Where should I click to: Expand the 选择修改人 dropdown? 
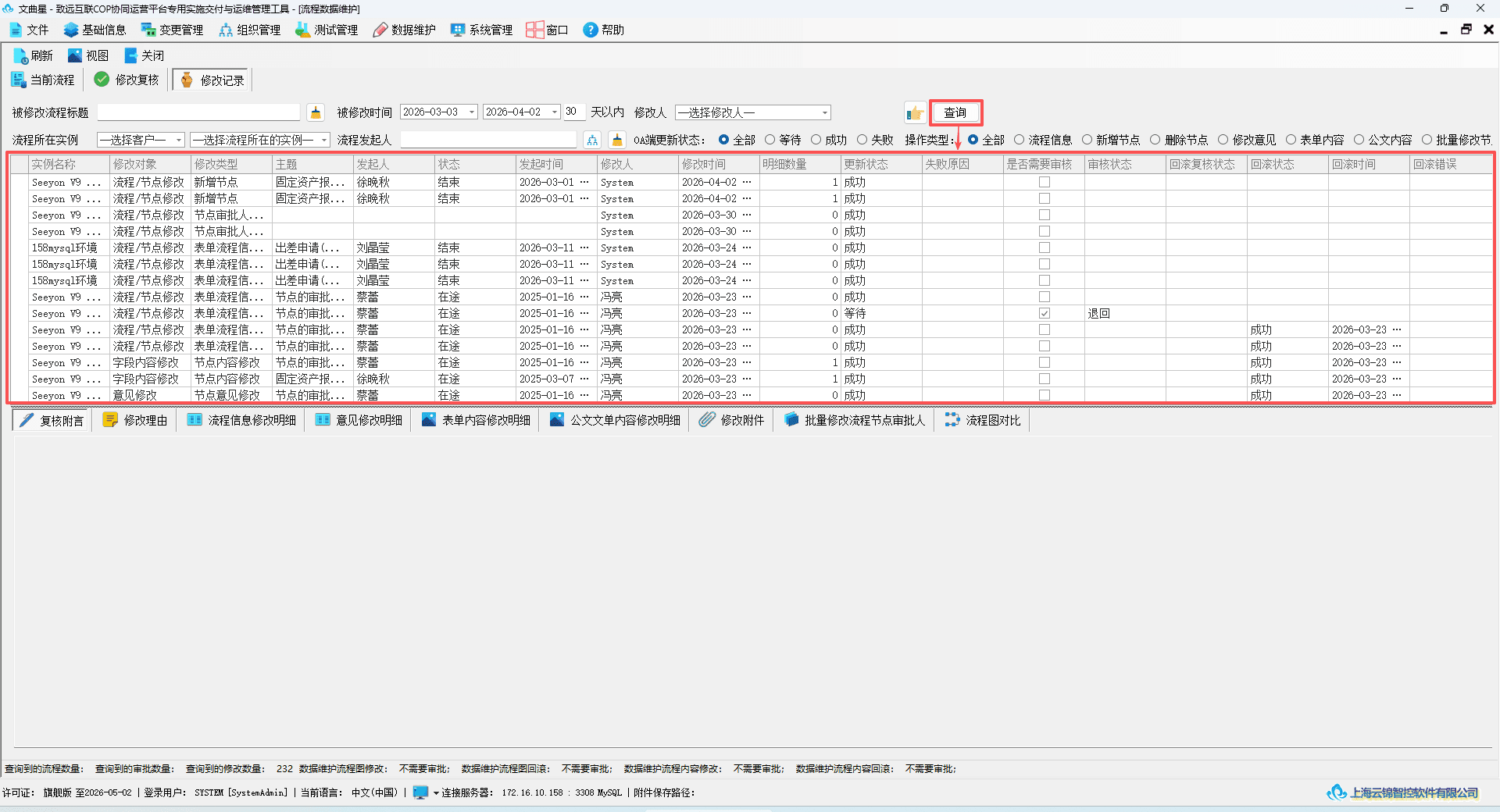pyautogui.click(x=824, y=112)
